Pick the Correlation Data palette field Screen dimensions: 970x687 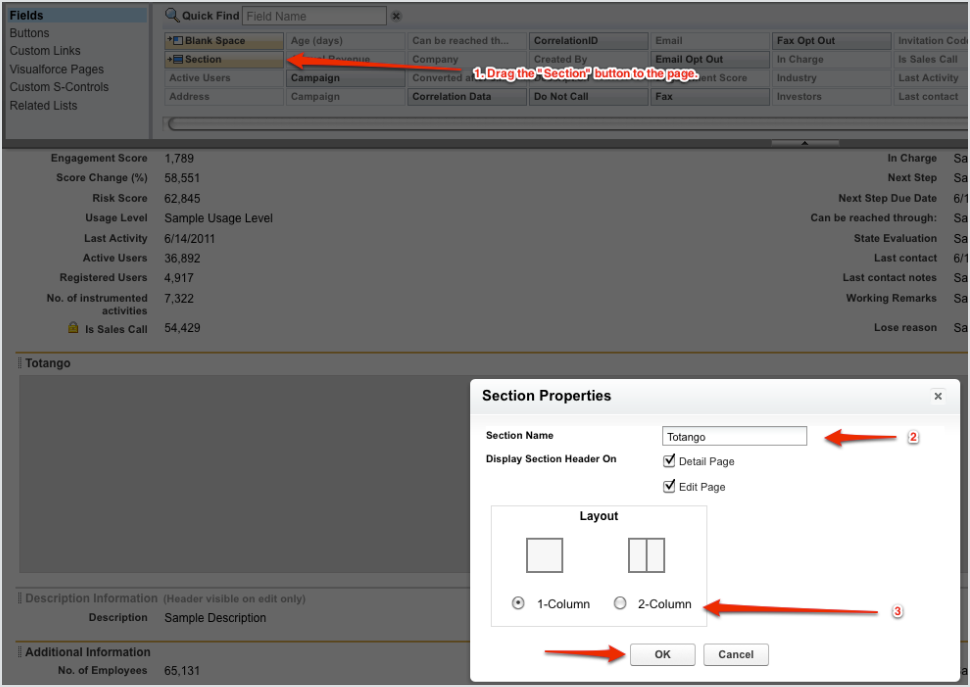tap(467, 96)
